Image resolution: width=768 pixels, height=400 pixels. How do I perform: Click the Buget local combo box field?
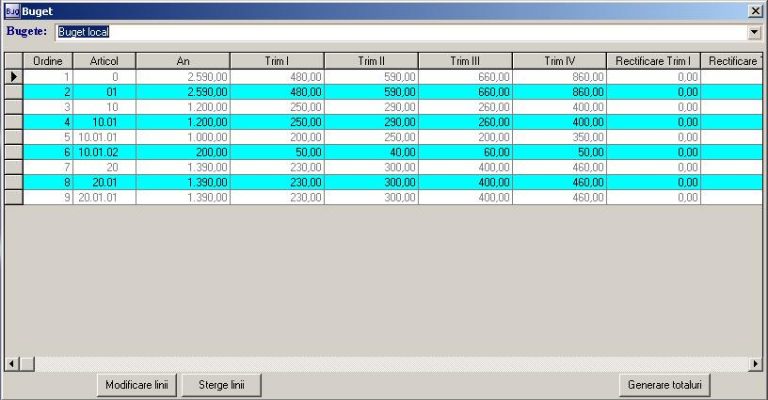[400, 32]
